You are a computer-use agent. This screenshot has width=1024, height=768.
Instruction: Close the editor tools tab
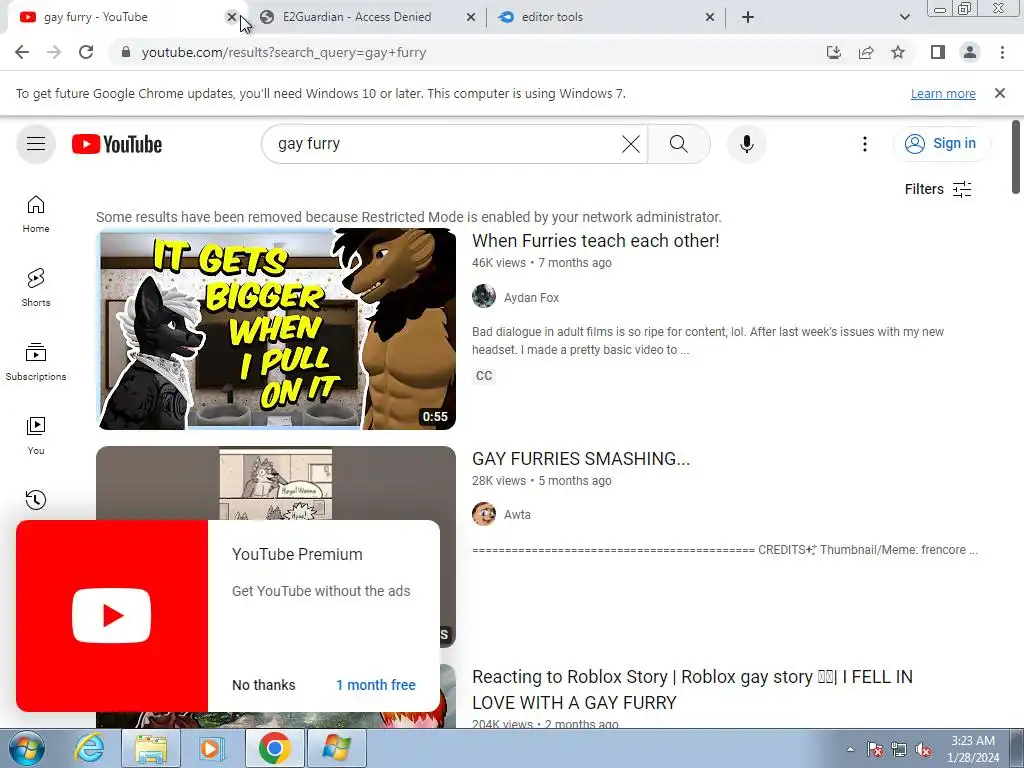coord(710,17)
